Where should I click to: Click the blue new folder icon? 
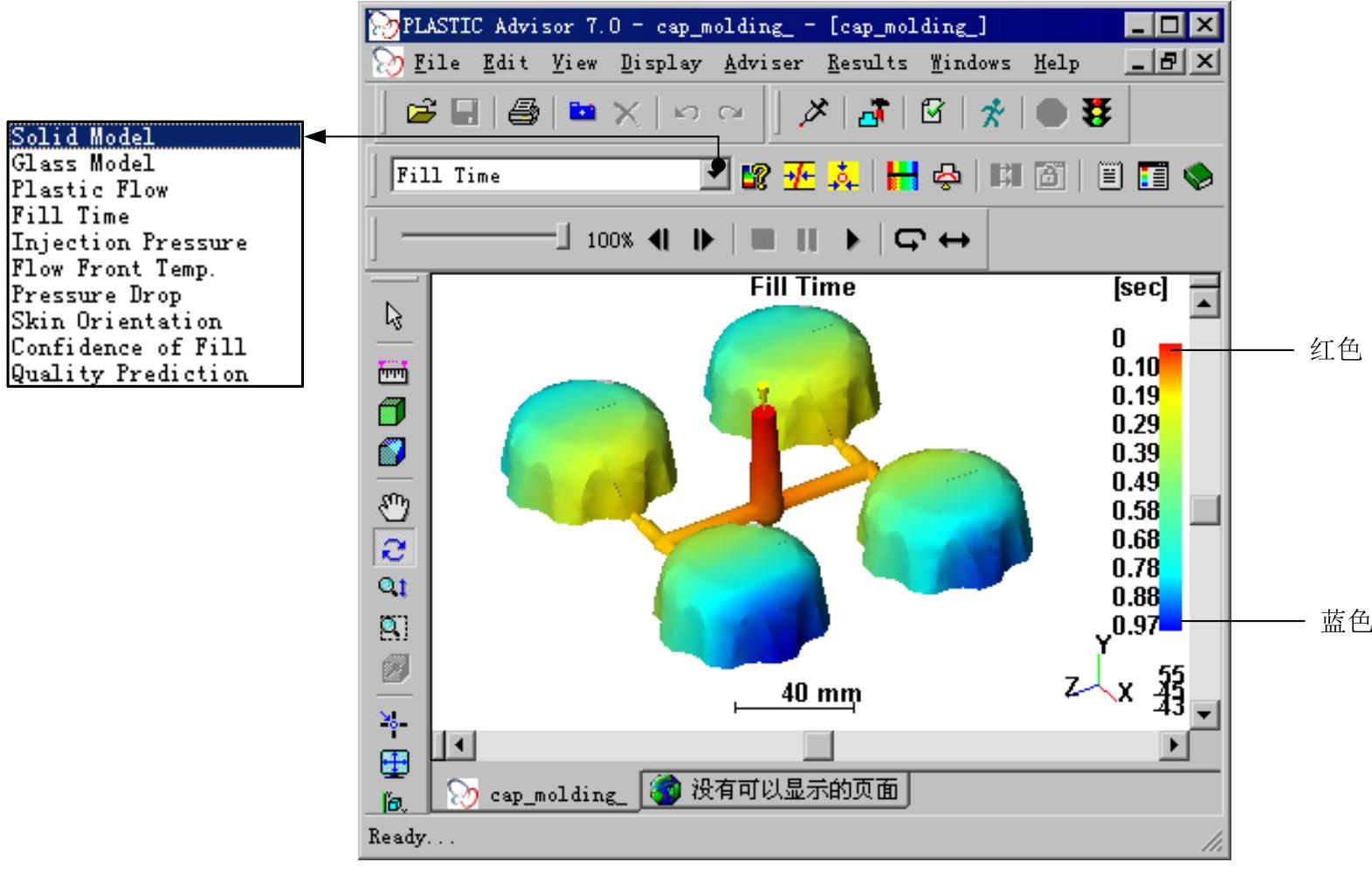pyautogui.click(x=583, y=112)
